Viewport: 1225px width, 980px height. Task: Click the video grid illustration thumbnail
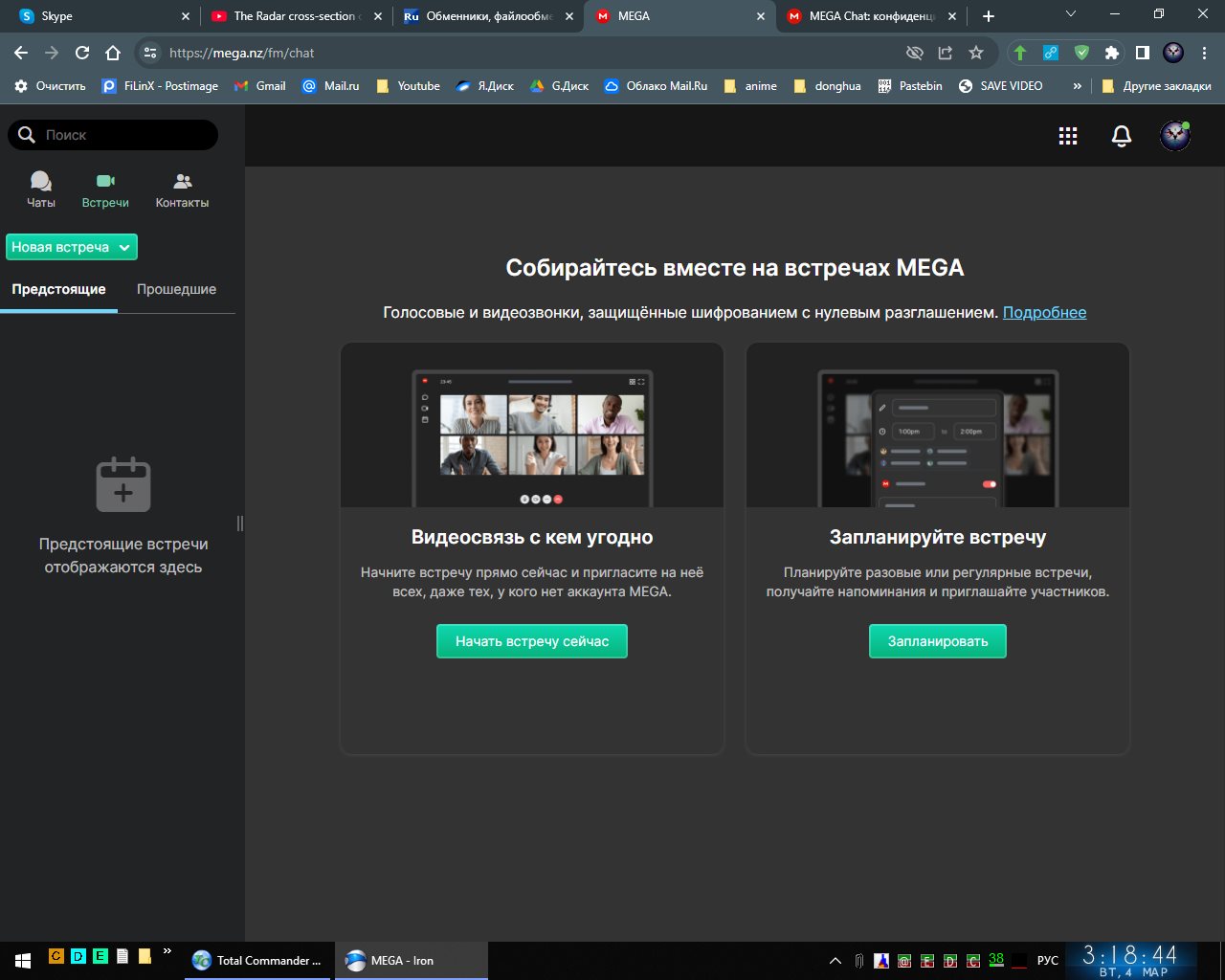coord(532,426)
